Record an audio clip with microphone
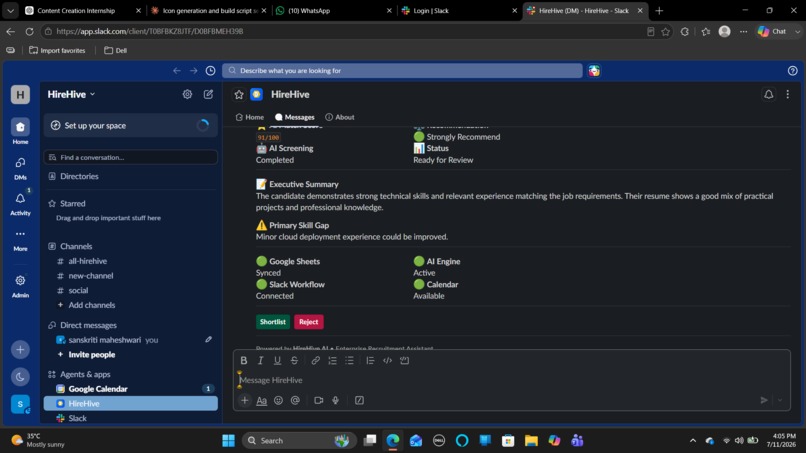This screenshot has height=453, width=806. click(336, 400)
